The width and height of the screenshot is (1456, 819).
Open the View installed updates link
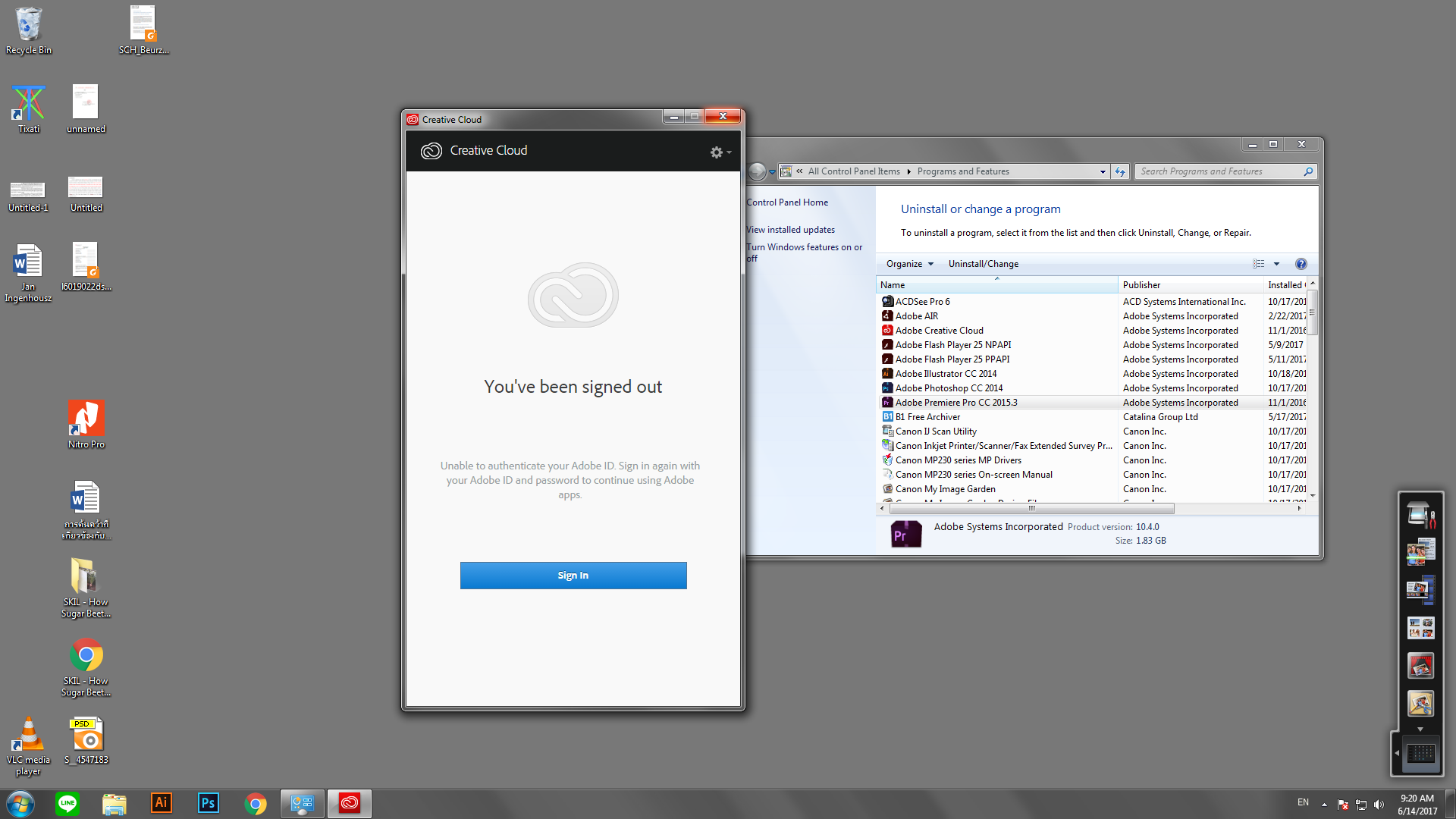coord(790,230)
